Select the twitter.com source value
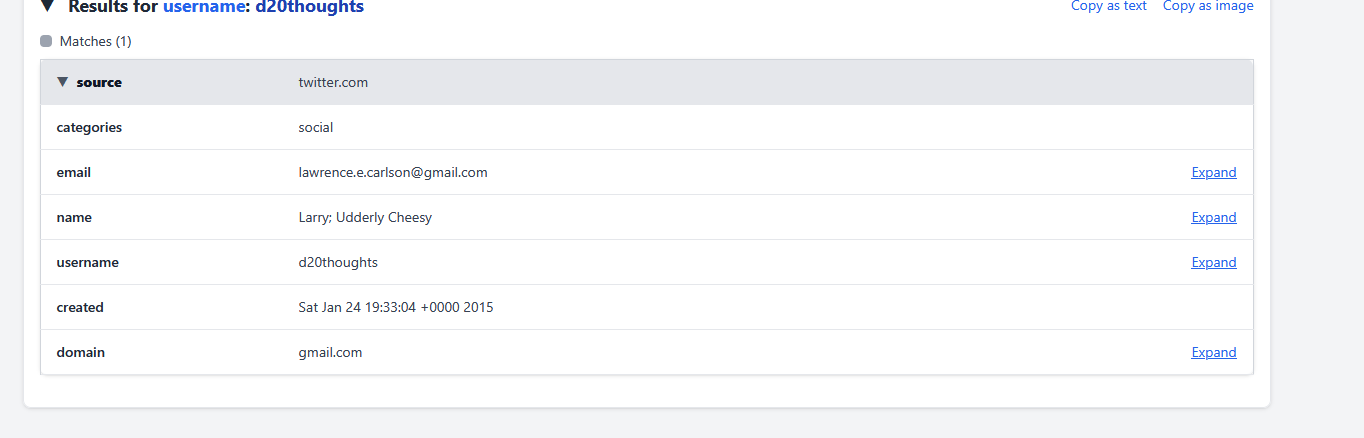The image size is (1364, 438). pyautogui.click(x=333, y=82)
